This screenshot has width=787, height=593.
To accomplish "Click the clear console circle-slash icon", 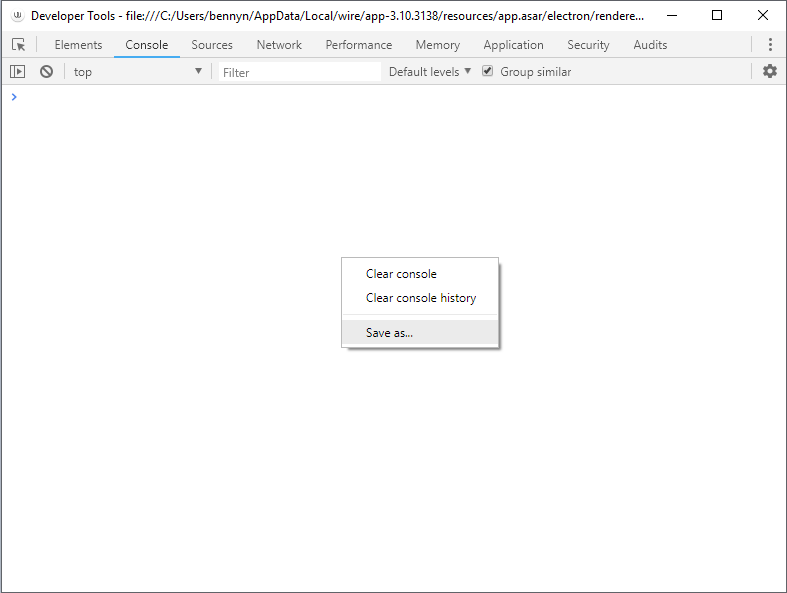I will pos(46,72).
